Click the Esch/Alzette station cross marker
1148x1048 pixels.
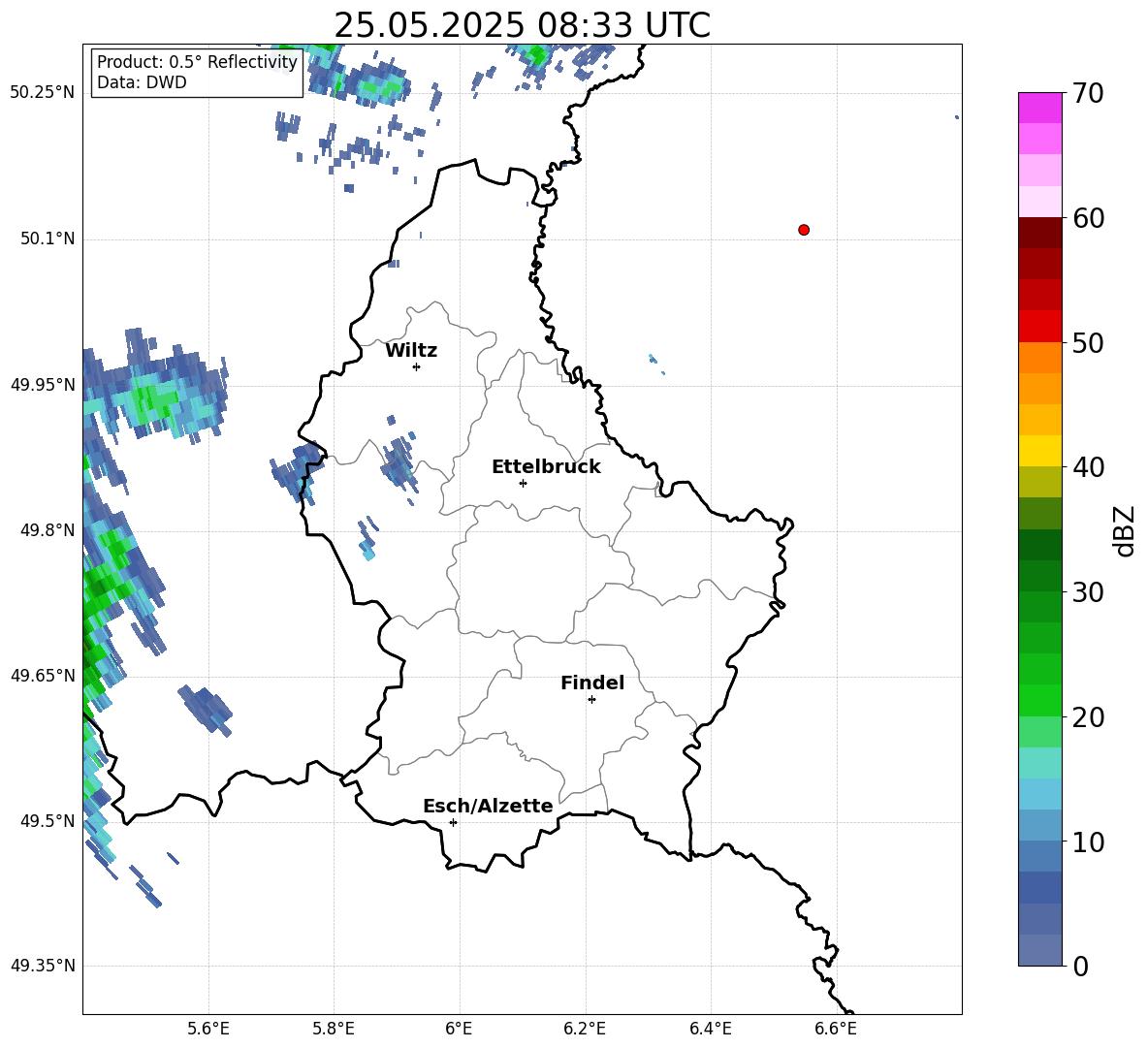(x=453, y=822)
